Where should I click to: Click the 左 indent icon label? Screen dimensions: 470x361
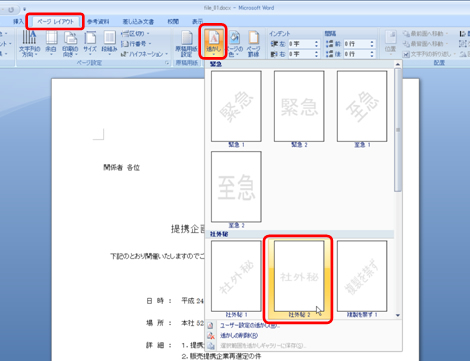(278, 44)
